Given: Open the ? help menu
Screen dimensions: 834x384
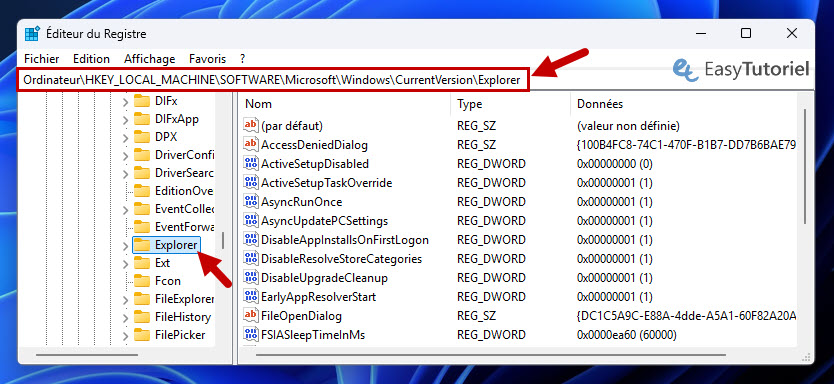Looking at the screenshot, I should pos(243,59).
